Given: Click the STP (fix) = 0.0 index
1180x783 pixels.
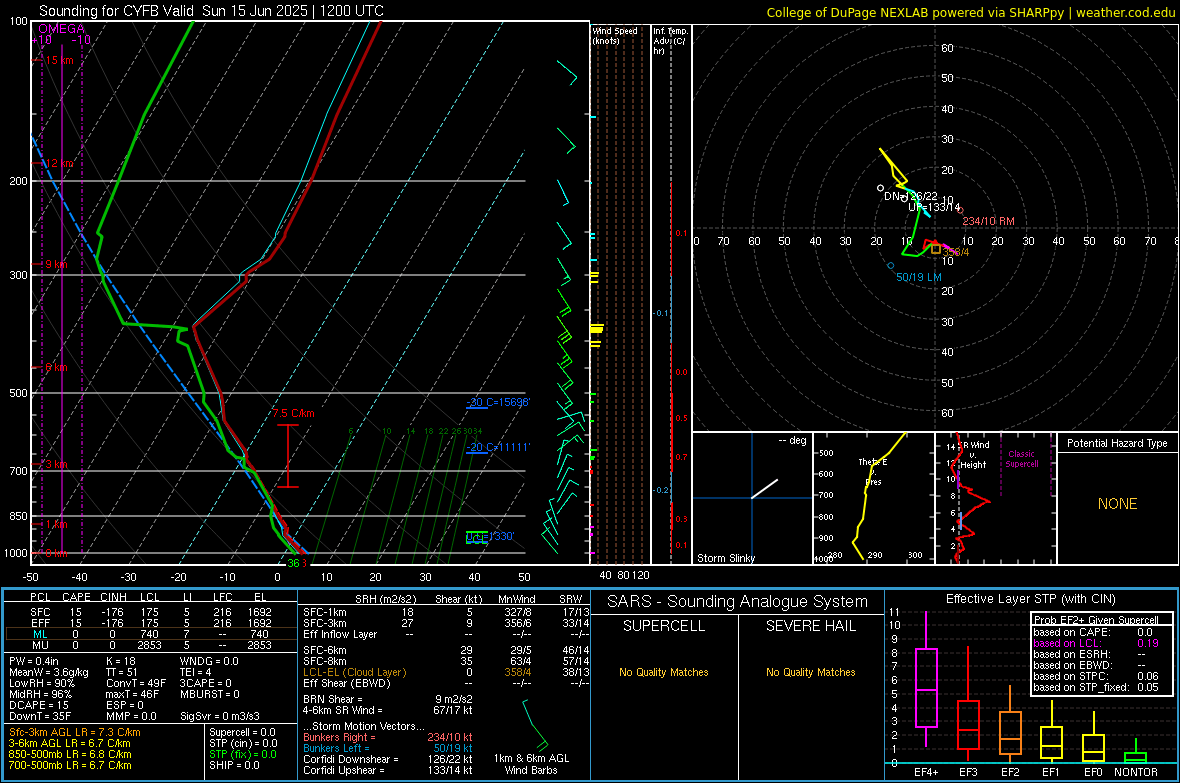Looking at the screenshot, I should coord(243,754).
